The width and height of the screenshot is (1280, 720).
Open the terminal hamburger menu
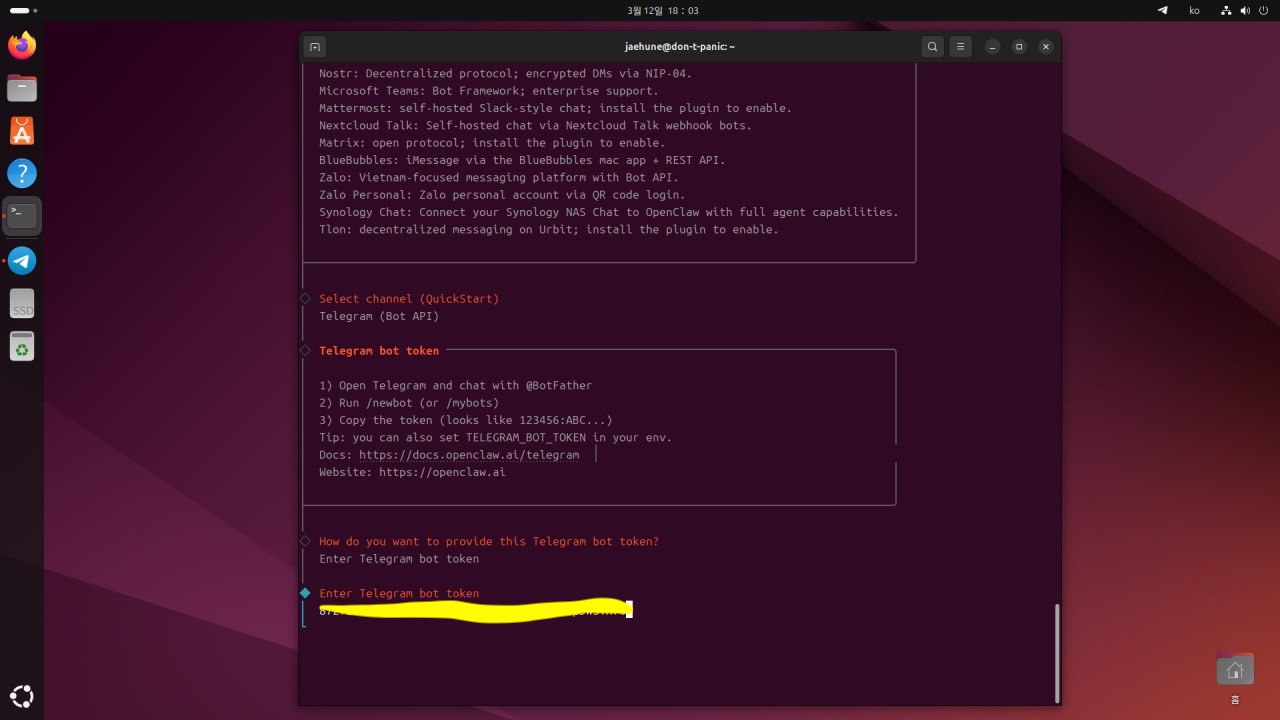click(x=960, y=47)
